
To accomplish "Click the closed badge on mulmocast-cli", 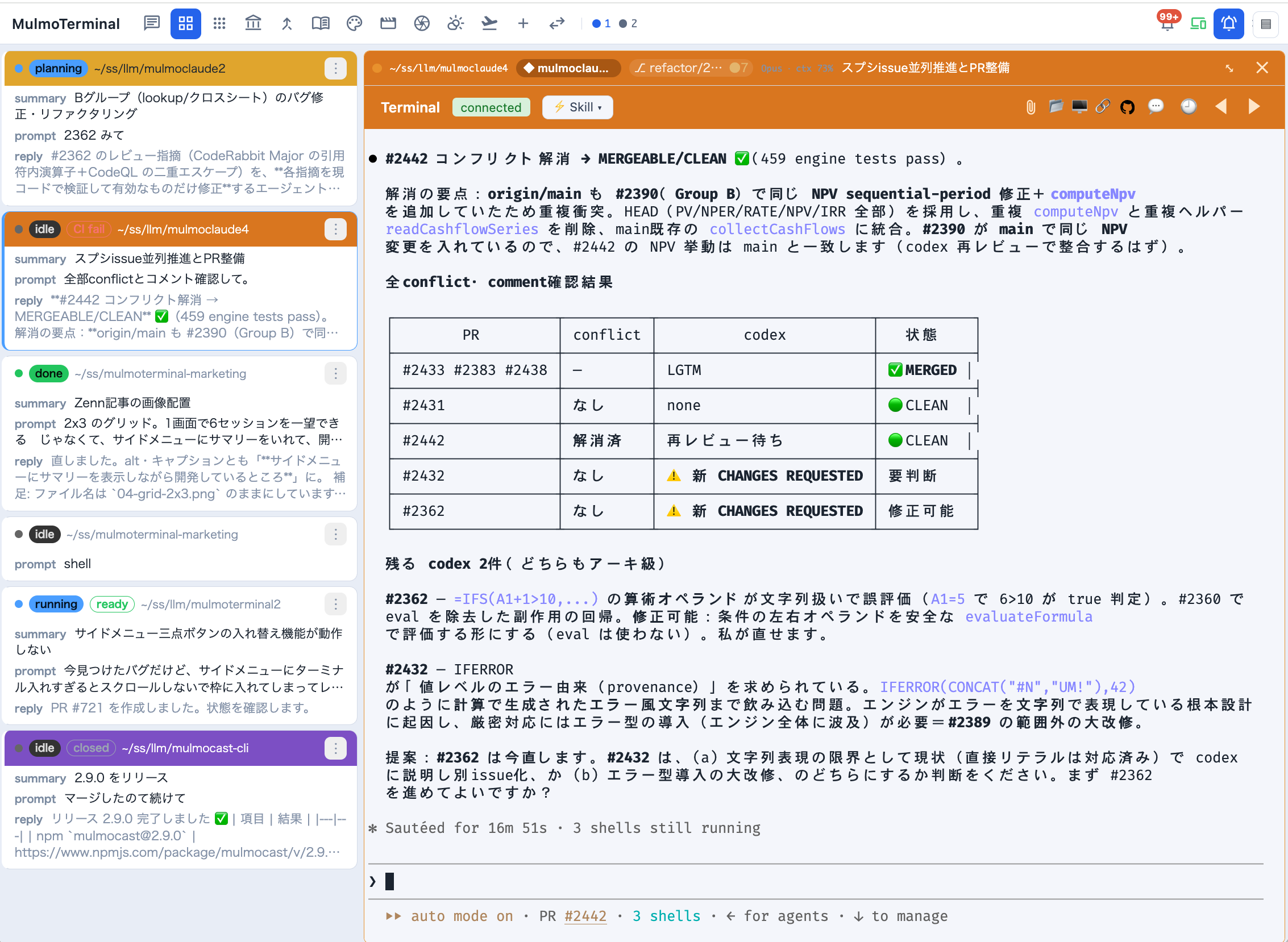I will [91, 748].
